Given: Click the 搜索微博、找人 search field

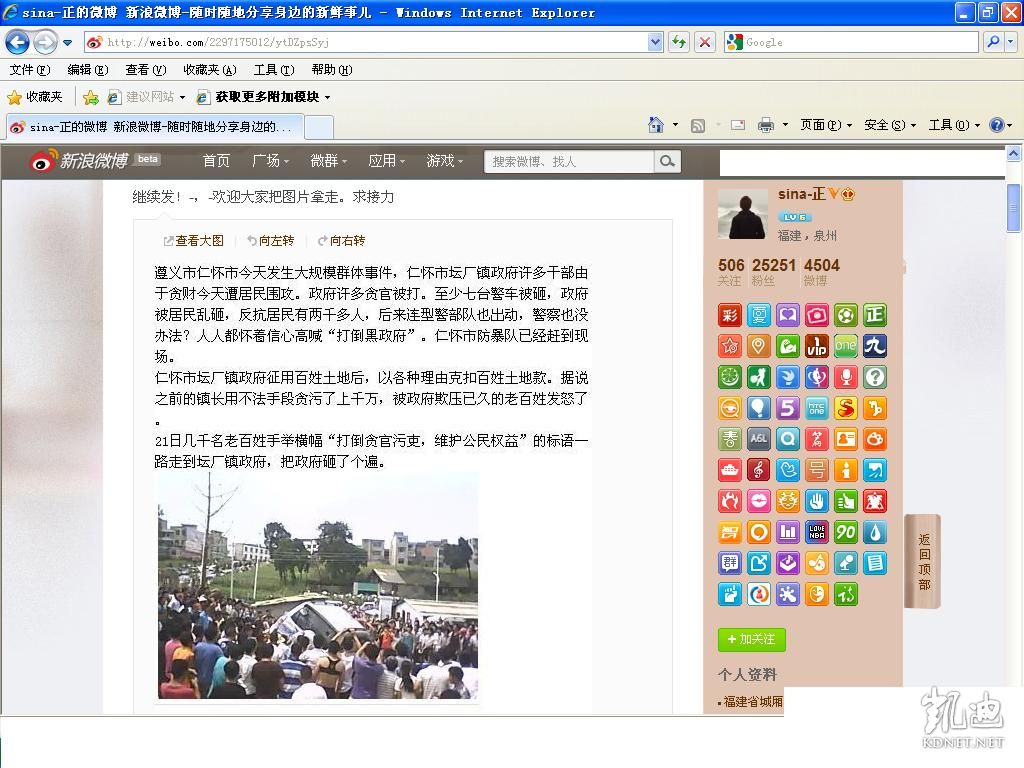Looking at the screenshot, I should pos(569,161).
